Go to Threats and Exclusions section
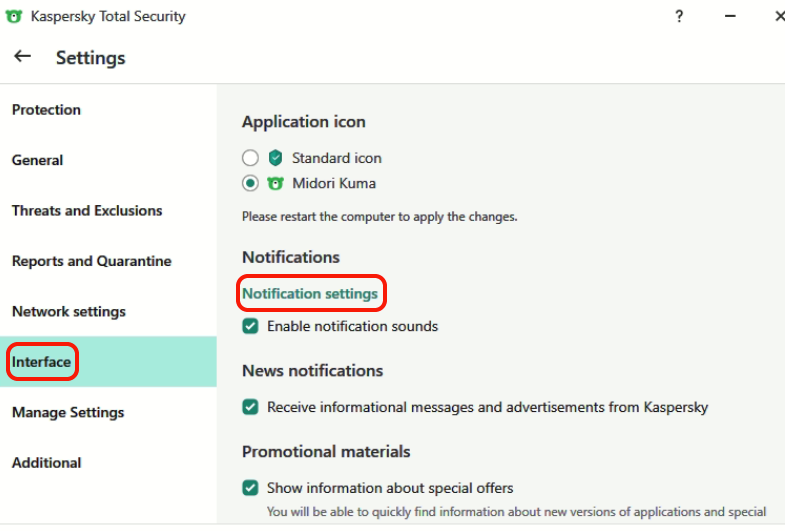This screenshot has width=785, height=531. 87,211
